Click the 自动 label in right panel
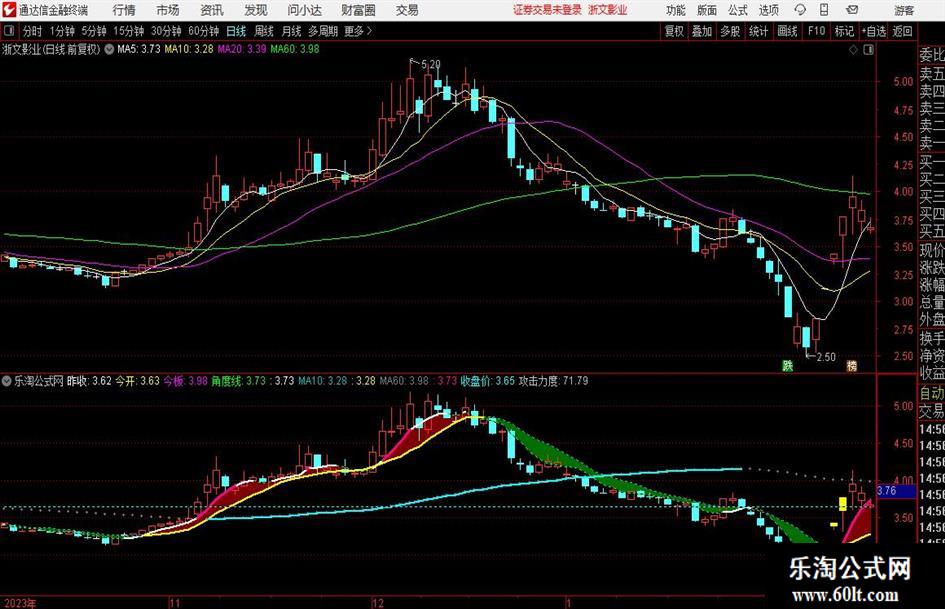 [x=932, y=393]
